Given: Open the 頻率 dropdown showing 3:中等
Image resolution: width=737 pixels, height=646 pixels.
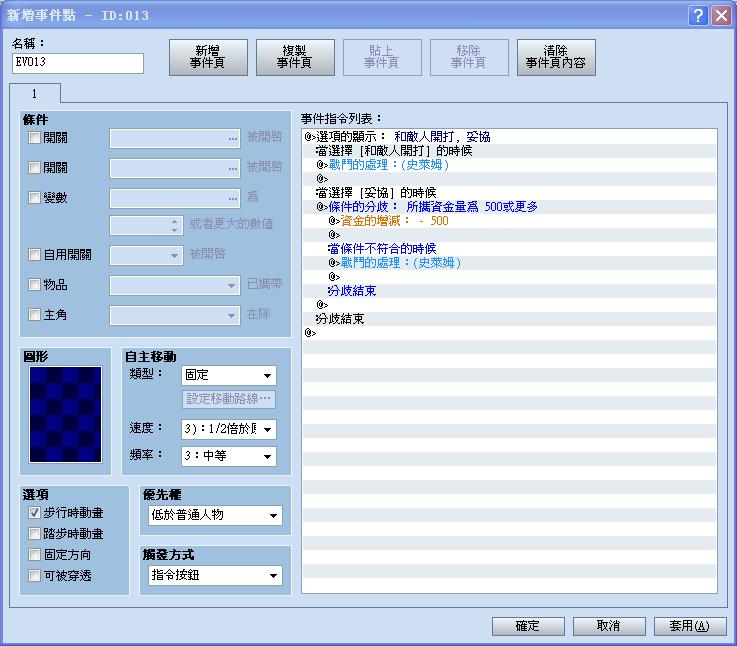Looking at the screenshot, I should [229, 456].
